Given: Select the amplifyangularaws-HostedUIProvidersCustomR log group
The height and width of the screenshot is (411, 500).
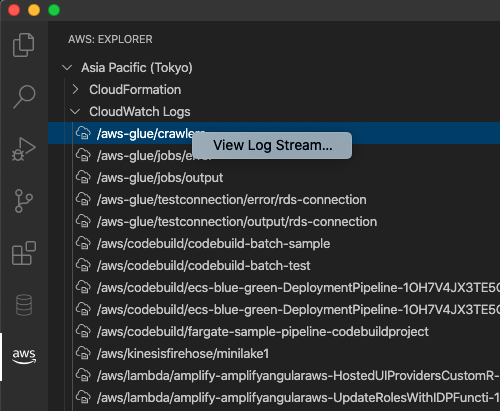Looking at the screenshot, I should pyautogui.click(x=274, y=375).
